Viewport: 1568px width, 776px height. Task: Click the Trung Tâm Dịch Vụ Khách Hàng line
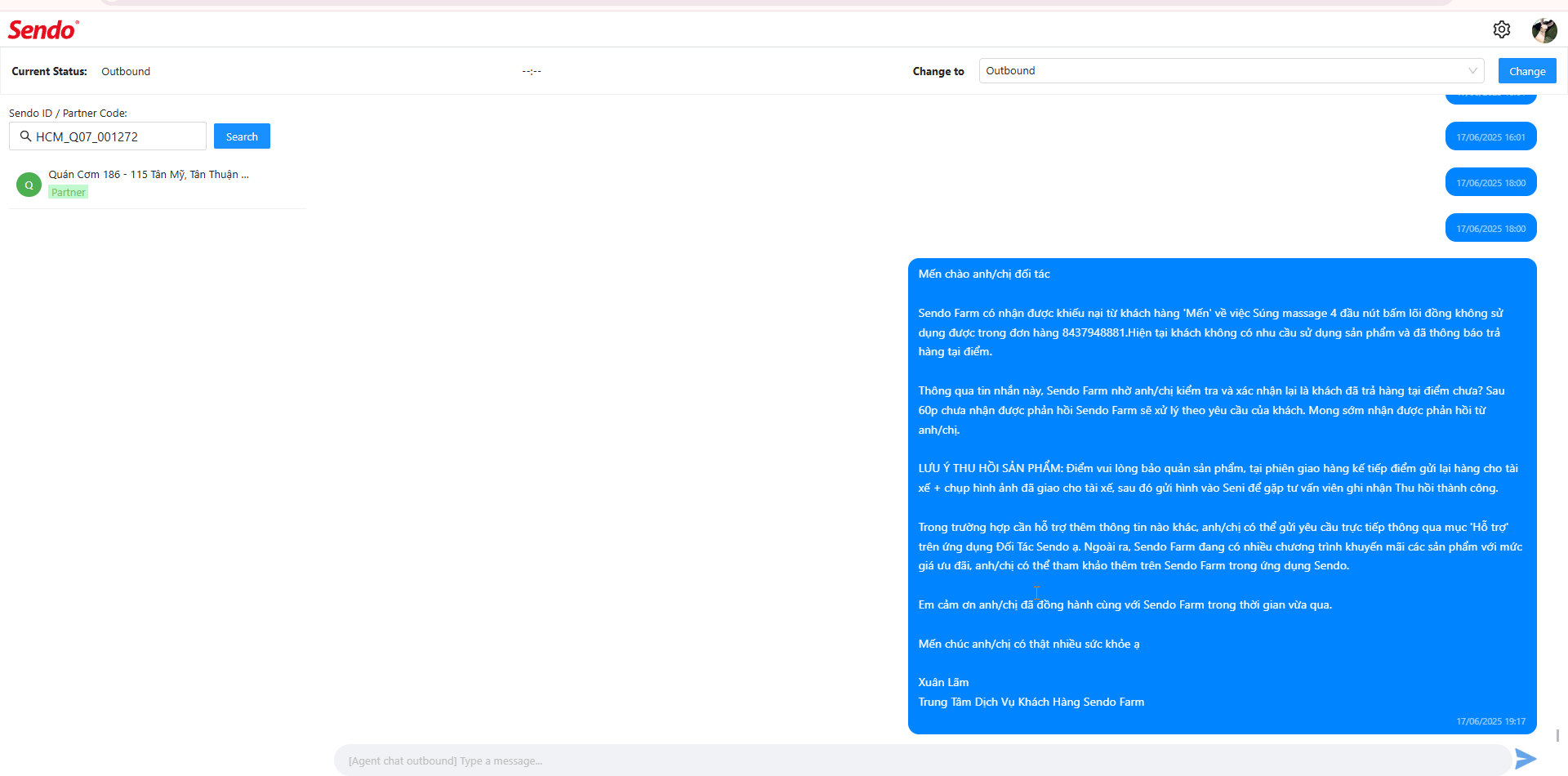coord(1031,702)
